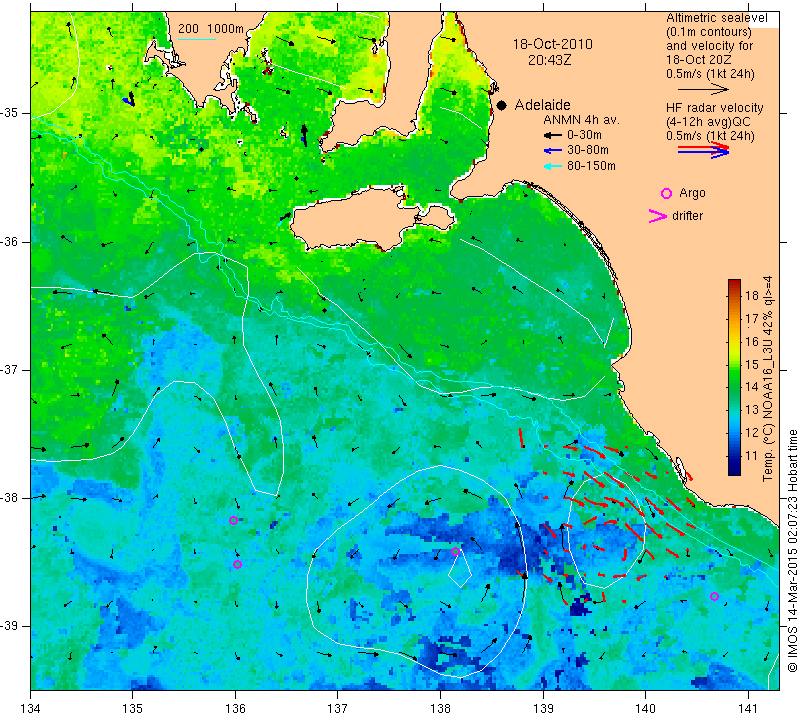Click the 'drifter' legend label
The width and height of the screenshot is (800, 720).
[x=687, y=216]
